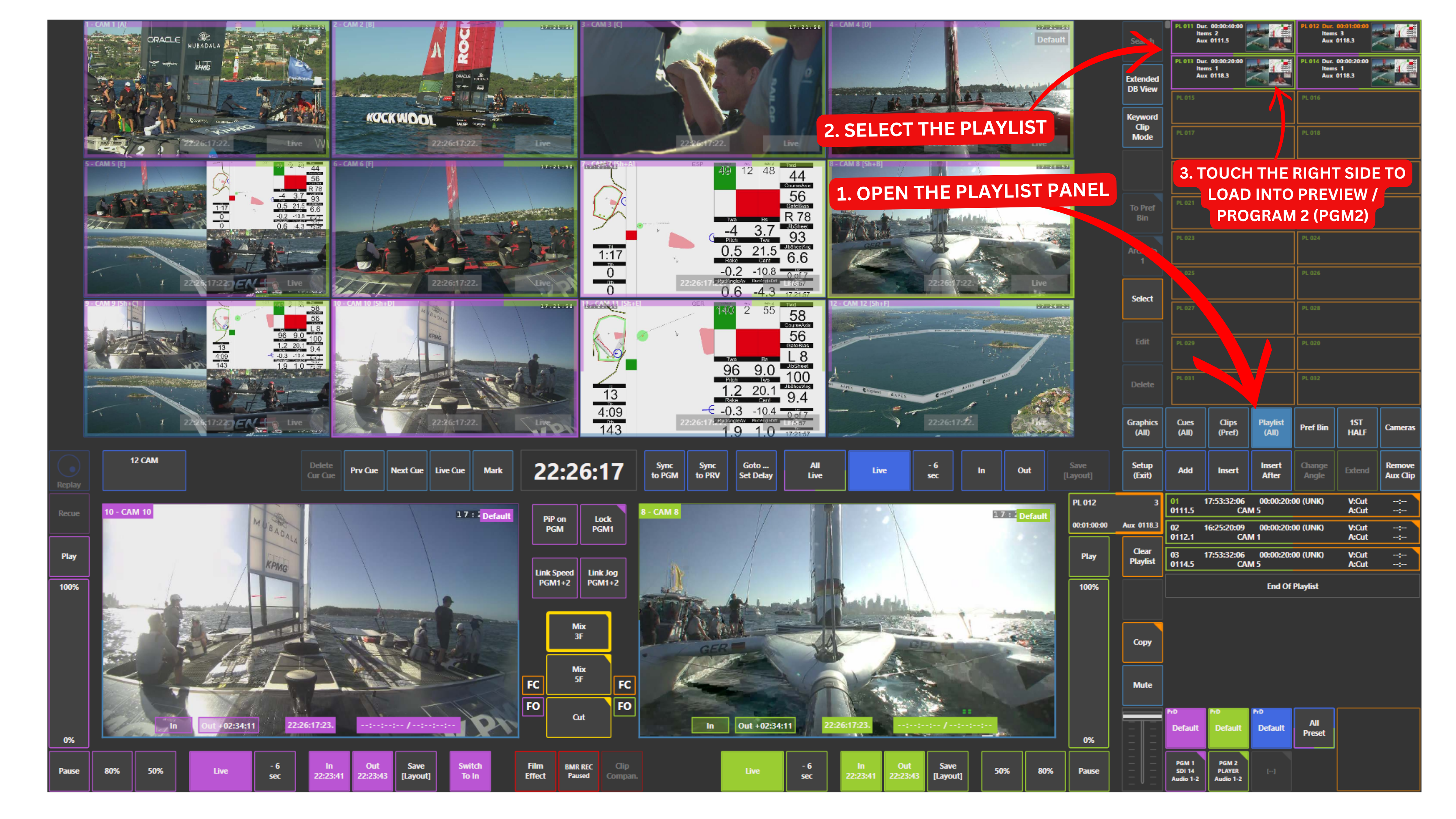The width and height of the screenshot is (1456, 819).
Task: Set PGM1 speed on the purple-bordered slider
Action: pyautogui.click(x=69, y=664)
